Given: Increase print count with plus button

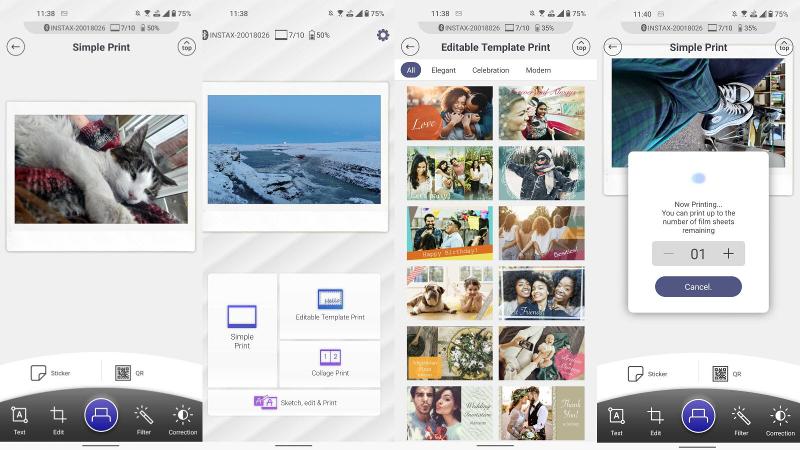Looking at the screenshot, I should (x=728, y=254).
